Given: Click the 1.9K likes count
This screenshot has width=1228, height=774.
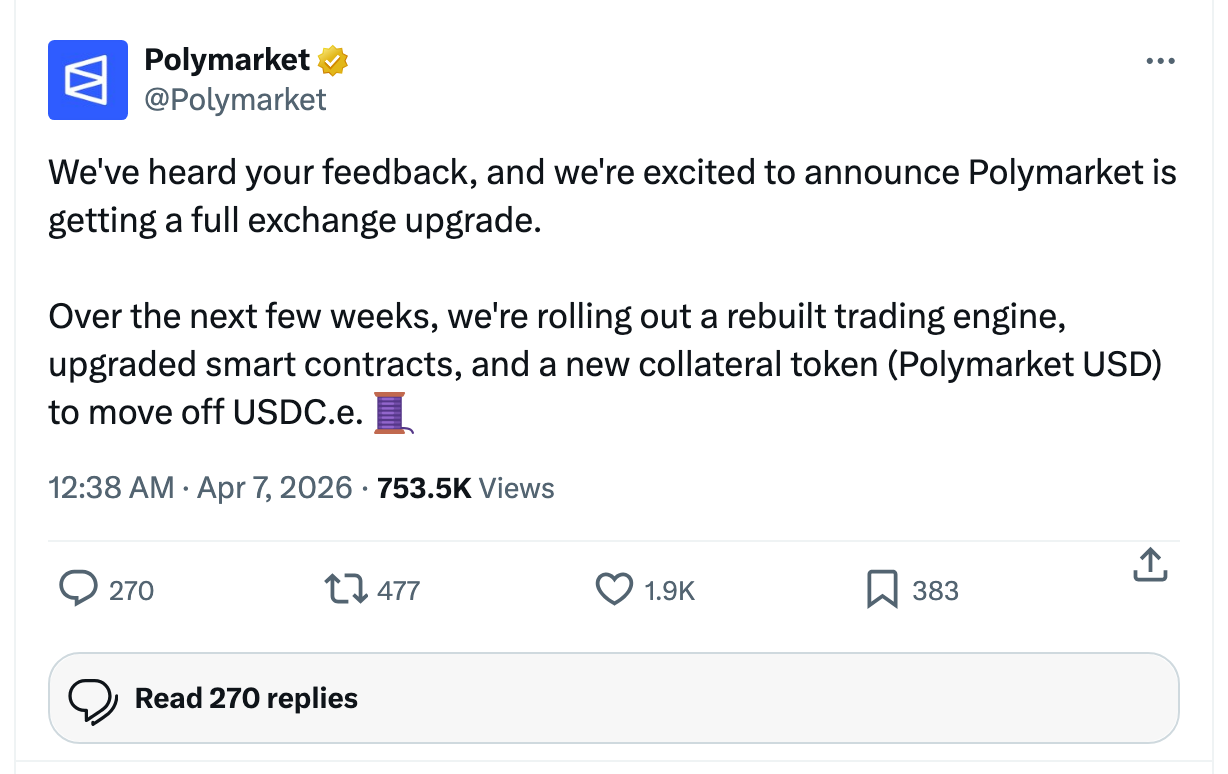Looking at the screenshot, I should tap(669, 591).
